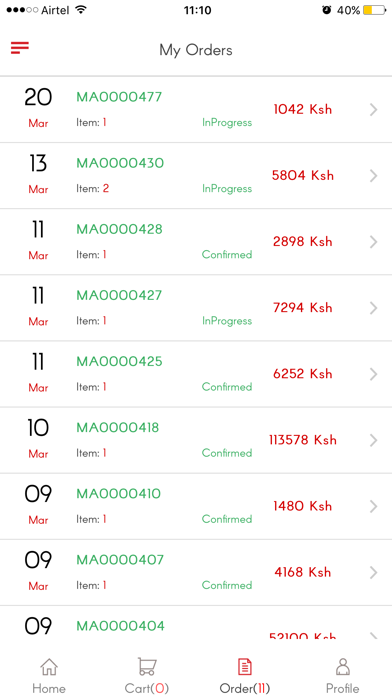Tap the Wi-Fi icon in status bar
Screen dimensions: 392x696
click(80, 10)
